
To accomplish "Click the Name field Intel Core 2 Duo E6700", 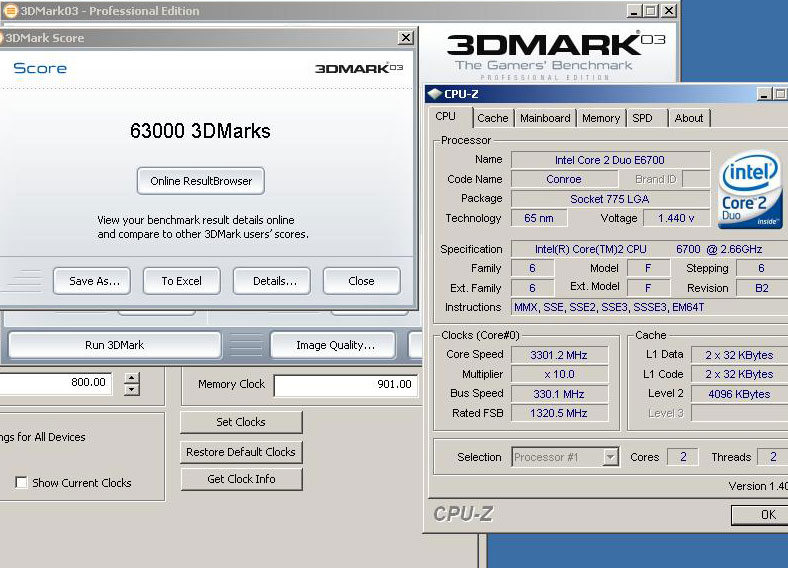I will pos(610,160).
